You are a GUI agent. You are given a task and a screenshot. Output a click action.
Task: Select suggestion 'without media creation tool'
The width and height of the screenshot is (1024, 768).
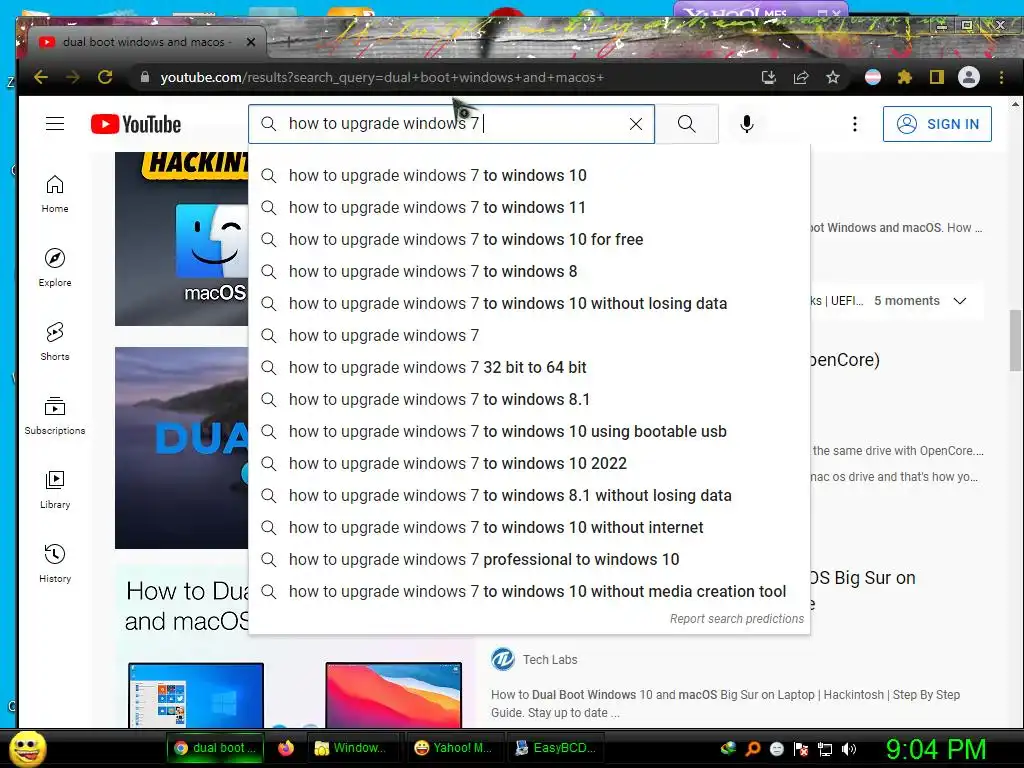pos(529,591)
